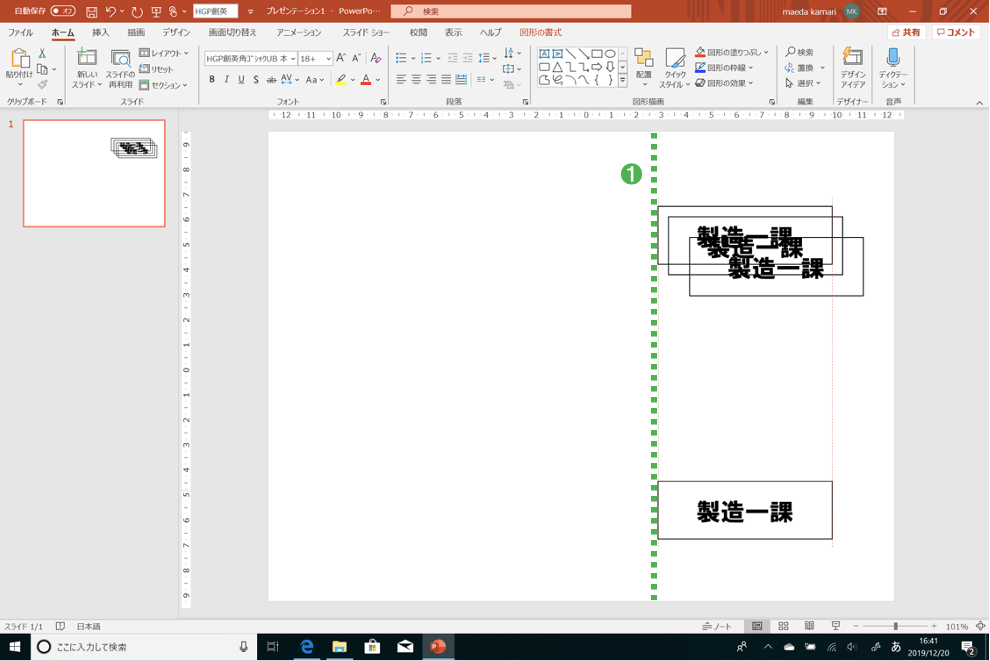Apply text shadow (S)
Viewport: 990px width, 661px height.
tap(256, 80)
